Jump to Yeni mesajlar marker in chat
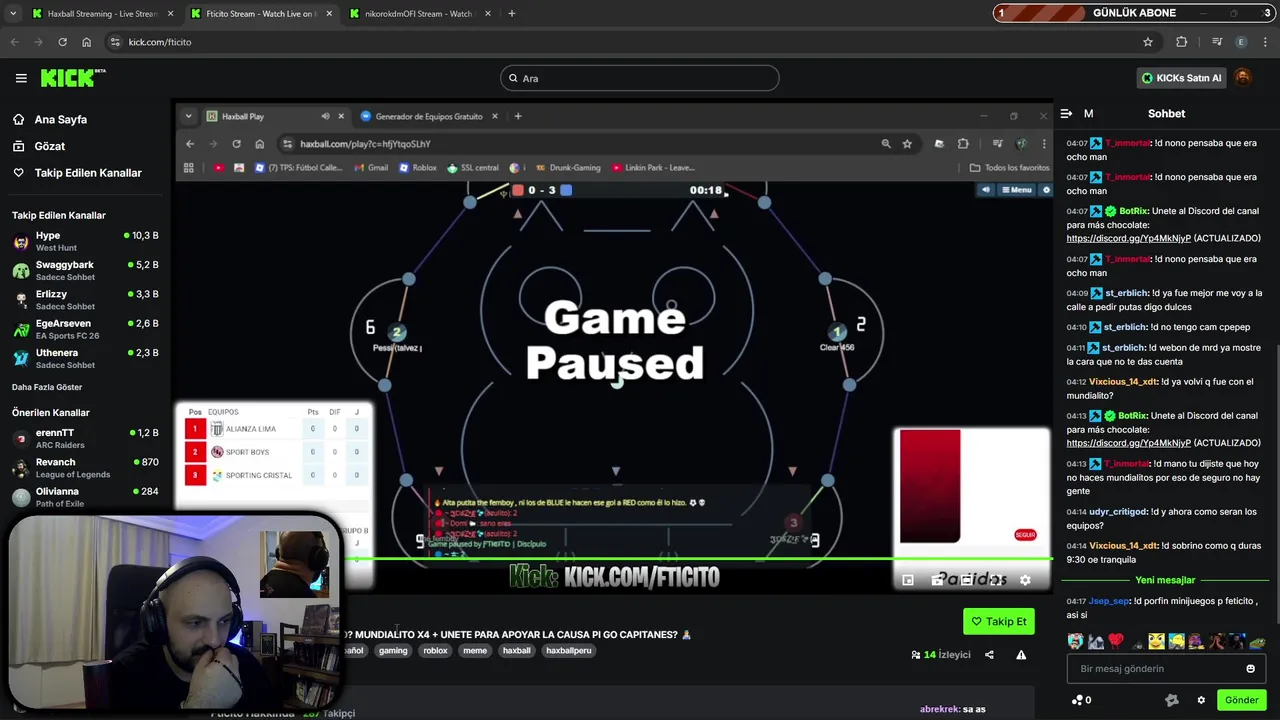Viewport: 1280px width, 720px height. [x=1165, y=580]
